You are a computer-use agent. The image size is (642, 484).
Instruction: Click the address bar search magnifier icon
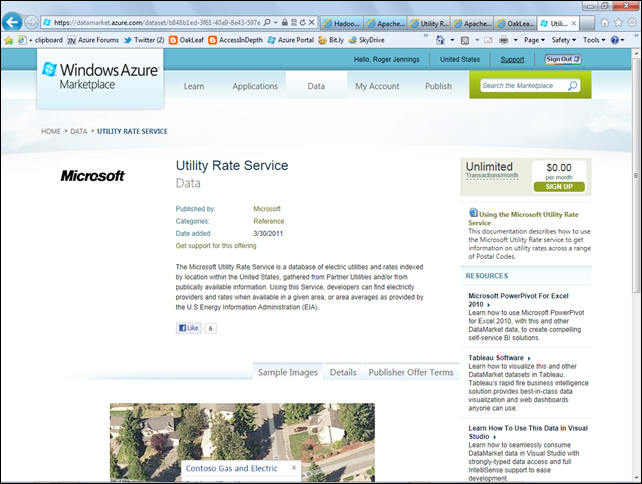(267, 22)
